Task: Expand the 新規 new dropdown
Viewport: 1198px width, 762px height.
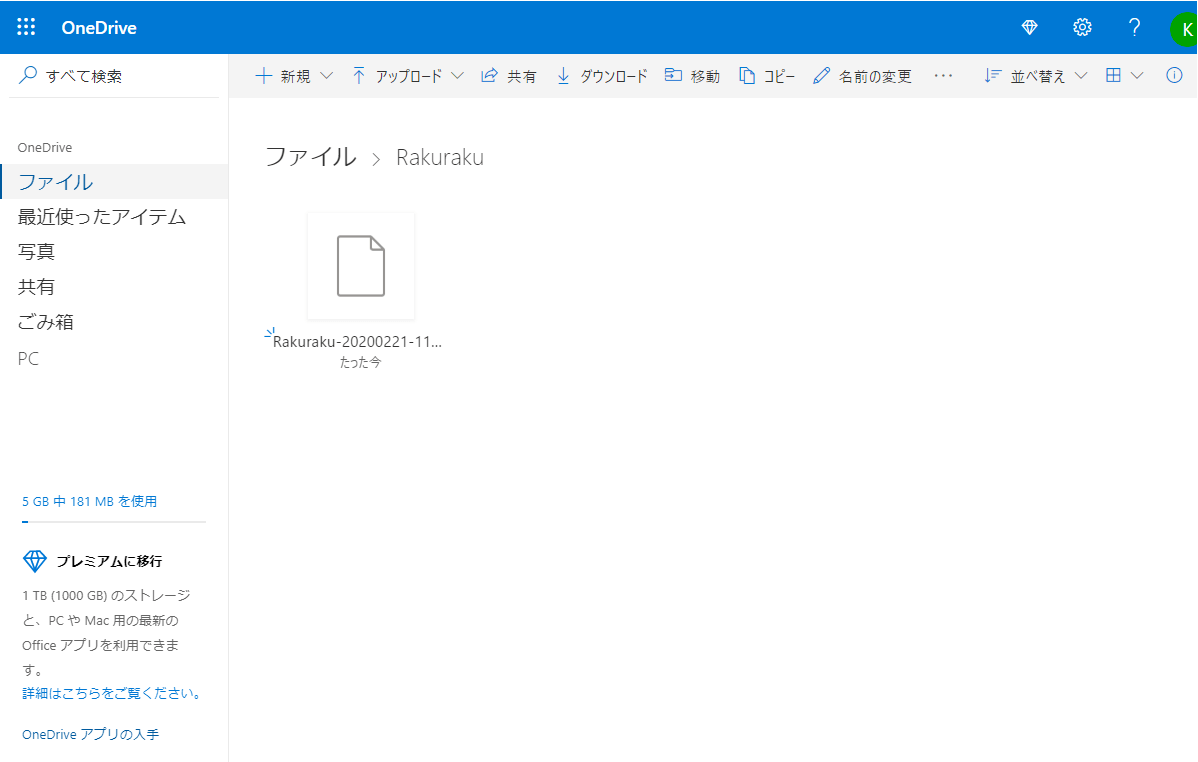Action: [x=294, y=76]
